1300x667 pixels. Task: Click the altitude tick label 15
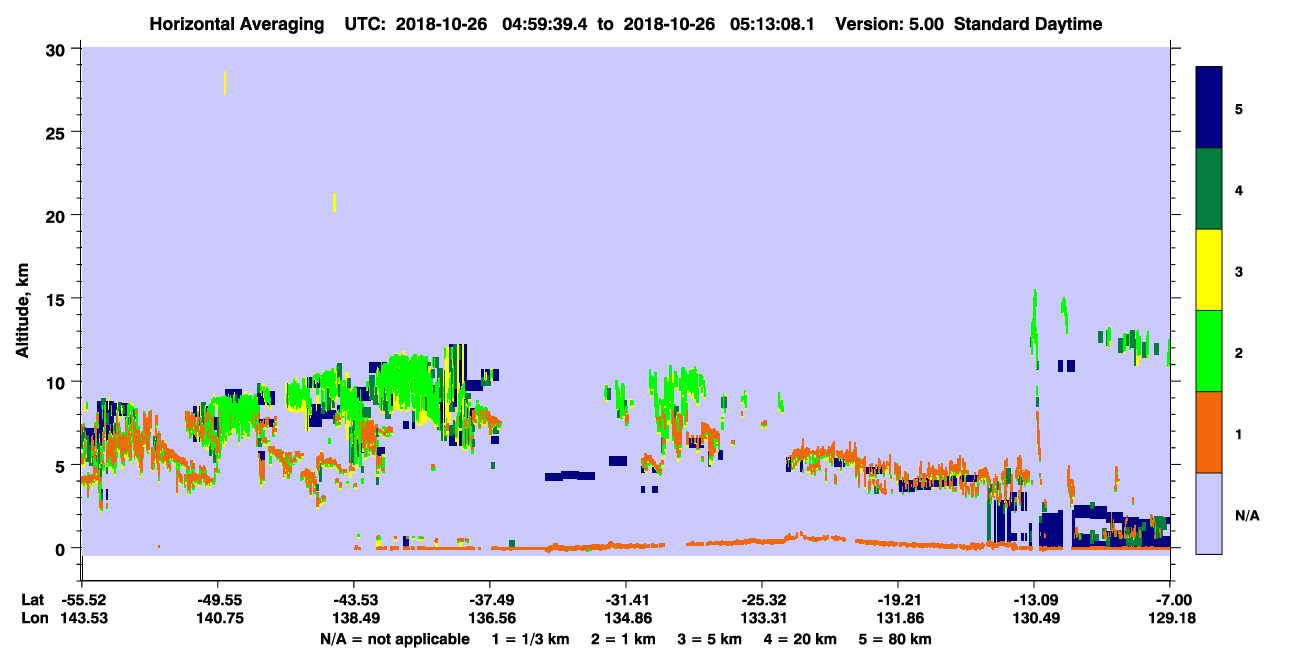pos(58,298)
